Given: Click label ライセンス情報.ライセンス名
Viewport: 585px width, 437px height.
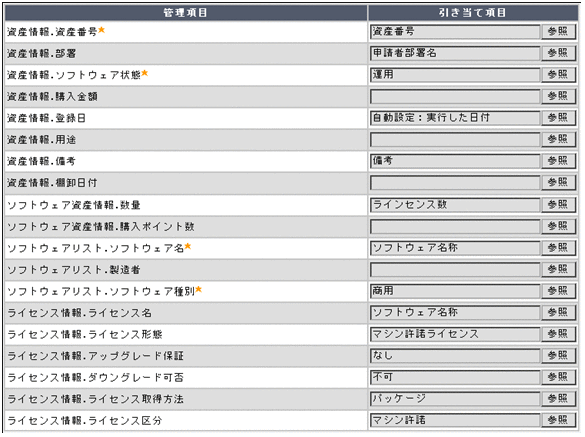Looking at the screenshot, I should pos(79,313).
